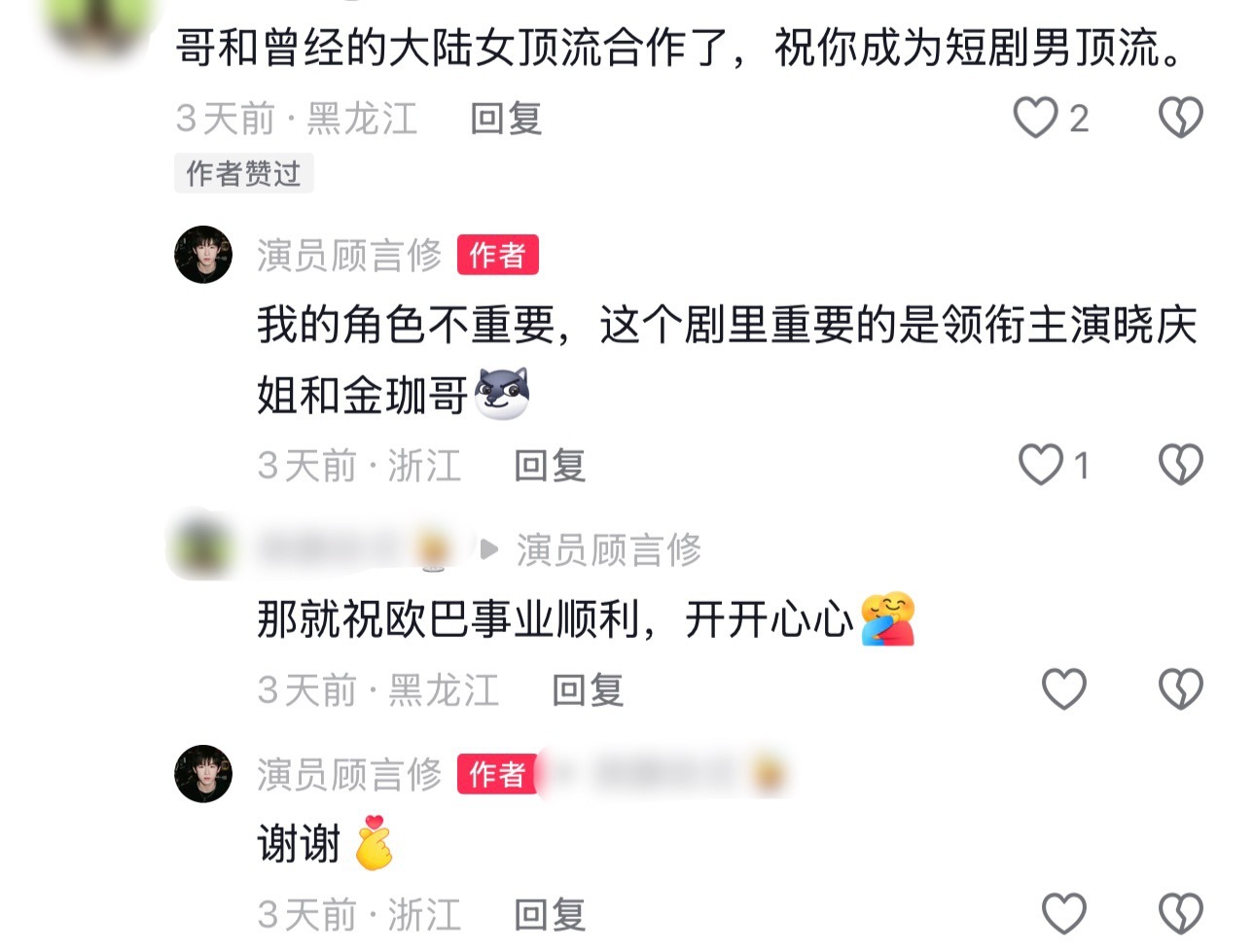The height and width of the screenshot is (952, 1254).
Task: Dislike the 谢谢 reply by author
Action: [1180, 914]
